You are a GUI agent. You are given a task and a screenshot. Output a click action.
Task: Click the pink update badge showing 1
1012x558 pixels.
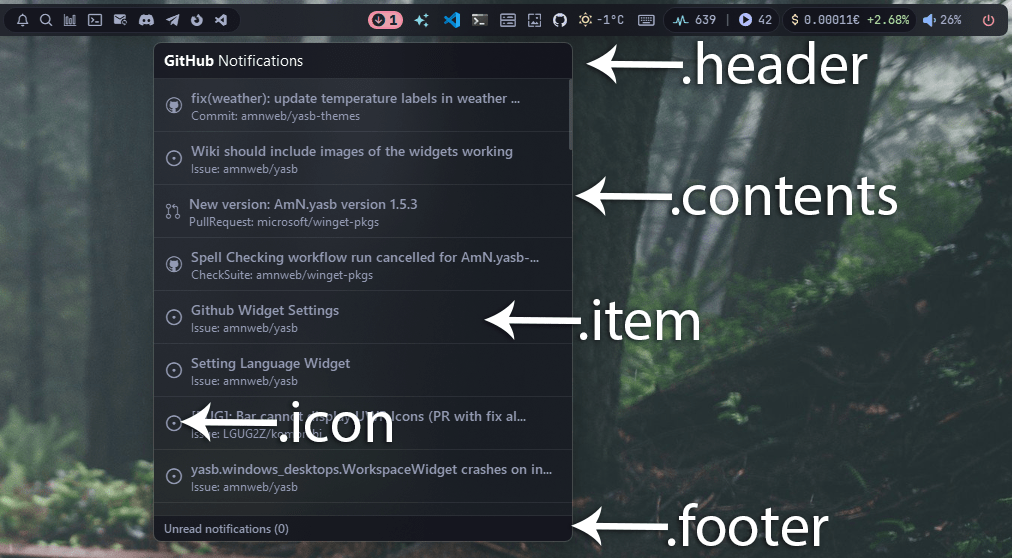click(385, 20)
